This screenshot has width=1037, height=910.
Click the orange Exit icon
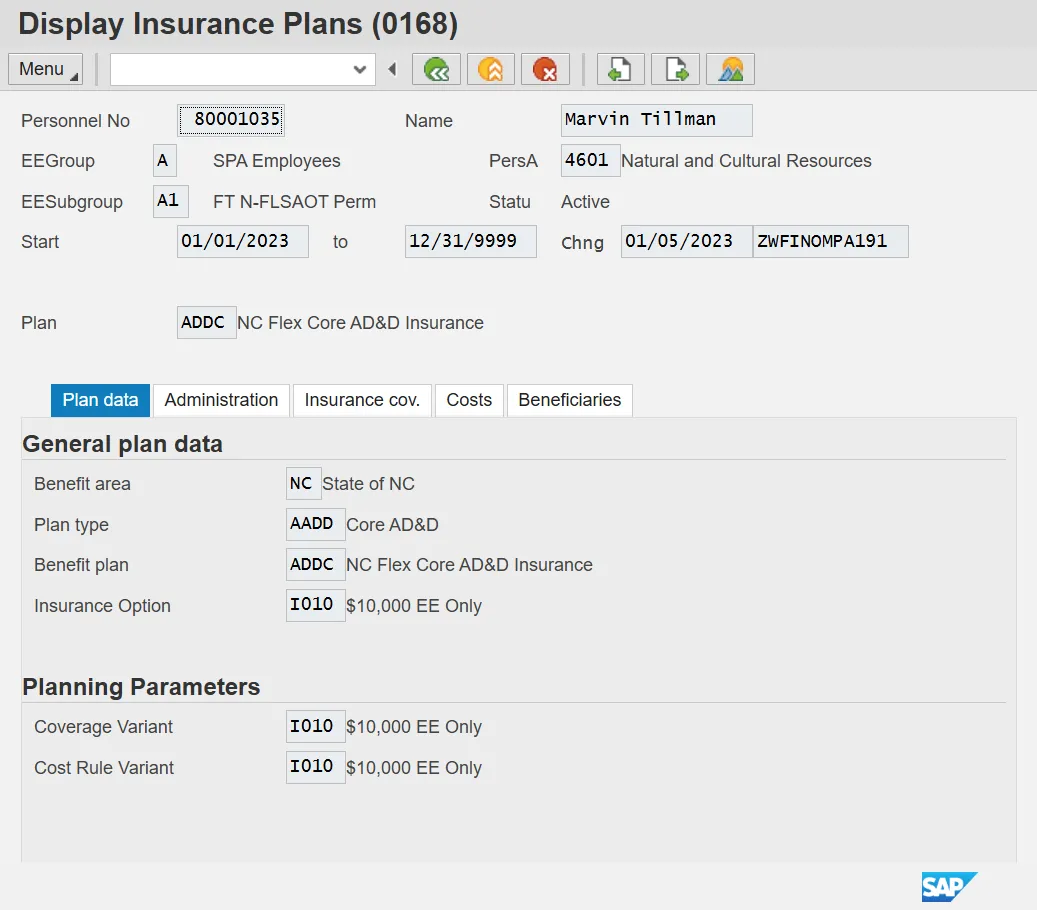coord(491,69)
